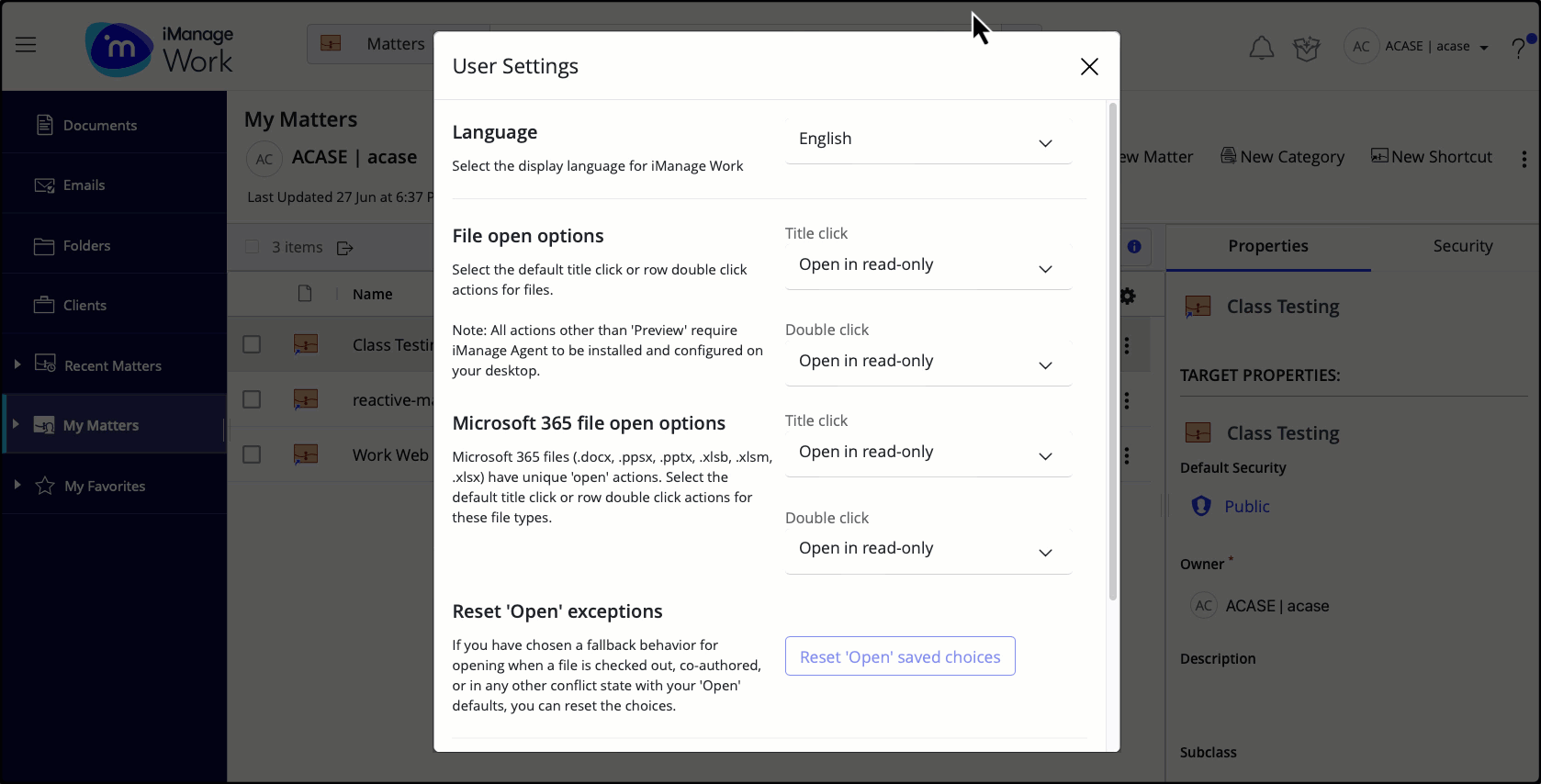Image resolution: width=1541 pixels, height=784 pixels.
Task: Close the User Settings dialog
Action: point(1089,66)
